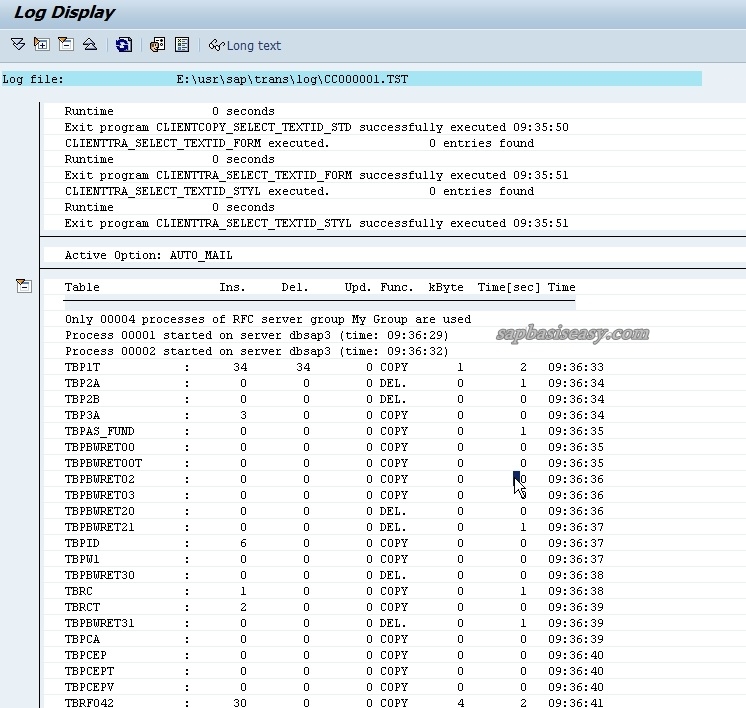Select table name TBPCA
The image size is (746, 708).
pos(82,639)
